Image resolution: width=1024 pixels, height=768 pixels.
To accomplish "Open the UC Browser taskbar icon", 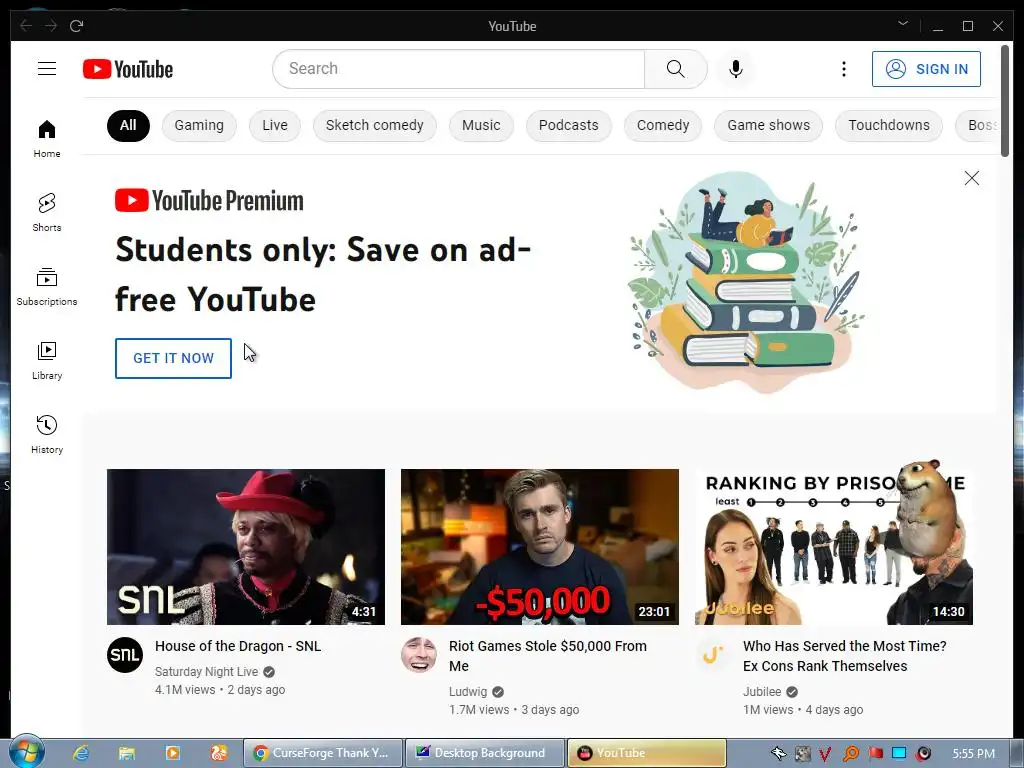I will click(x=218, y=753).
